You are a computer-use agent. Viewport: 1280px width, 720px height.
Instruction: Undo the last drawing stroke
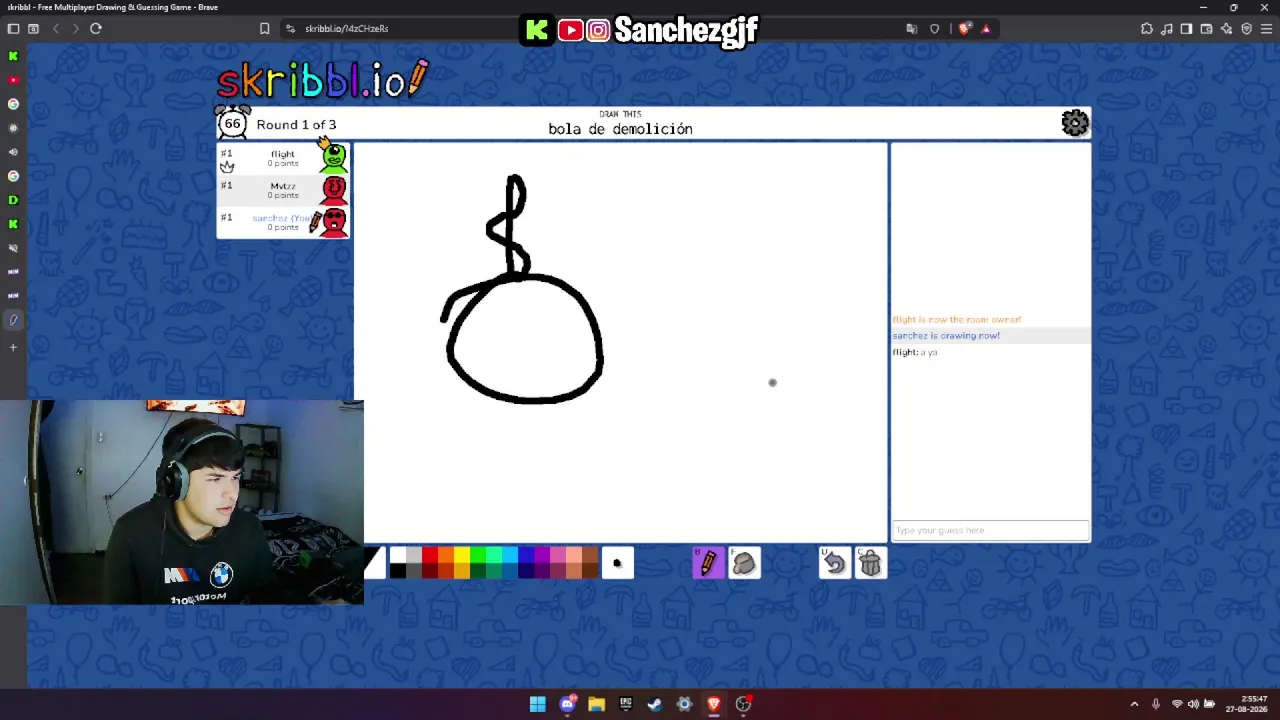pos(834,564)
